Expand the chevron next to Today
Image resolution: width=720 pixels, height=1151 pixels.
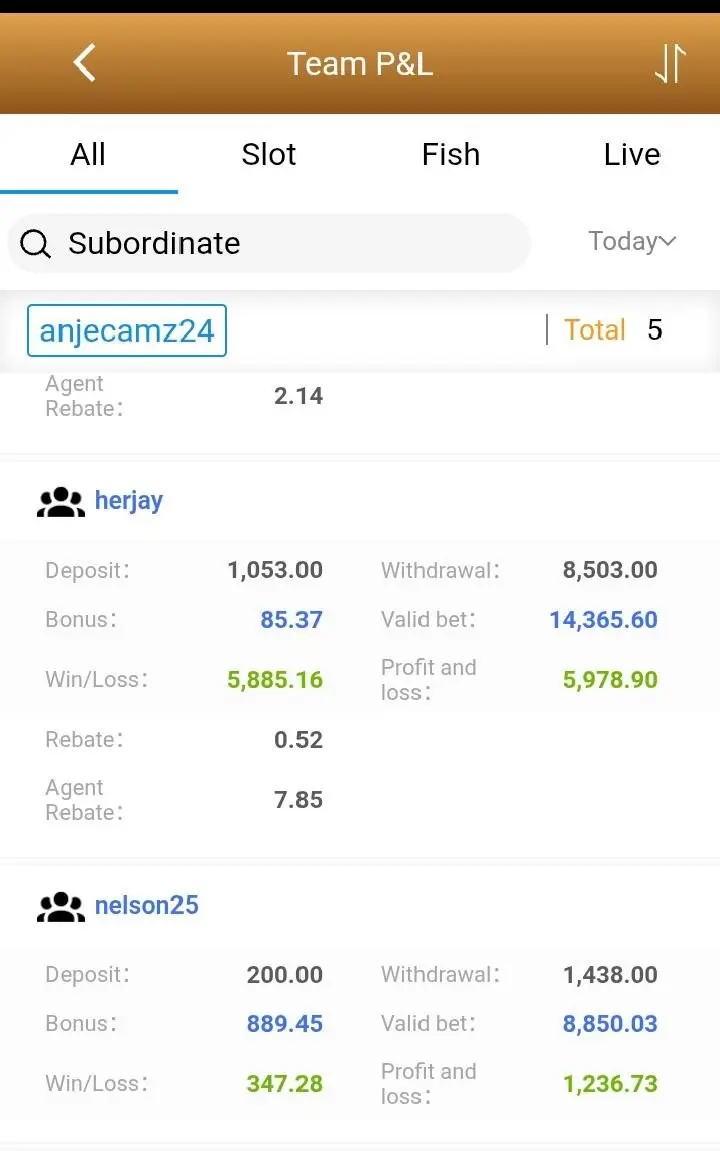pyautogui.click(x=667, y=241)
